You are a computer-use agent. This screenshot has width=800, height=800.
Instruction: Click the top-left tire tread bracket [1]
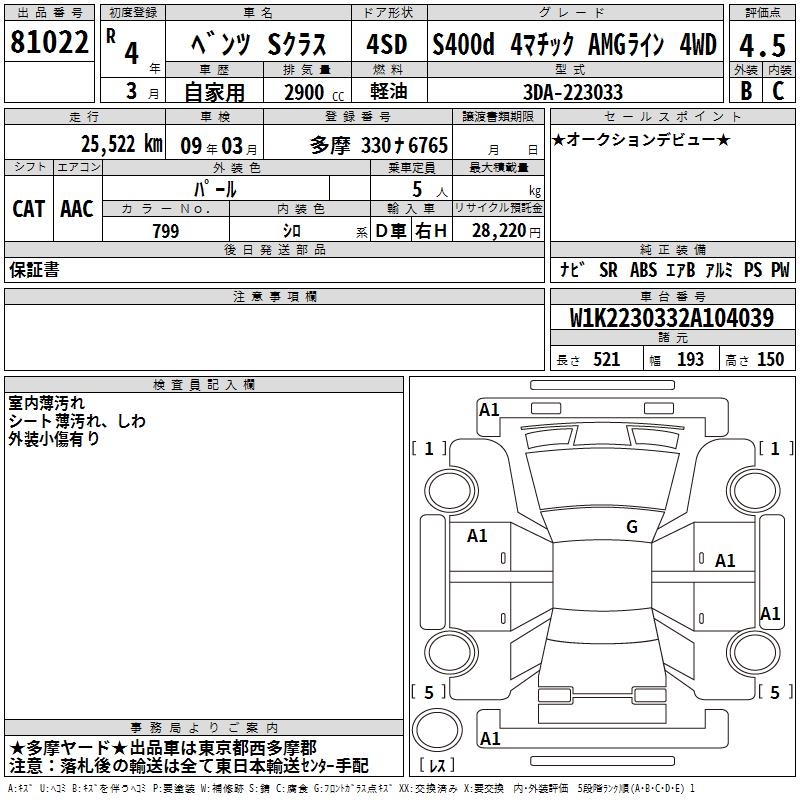(x=430, y=449)
